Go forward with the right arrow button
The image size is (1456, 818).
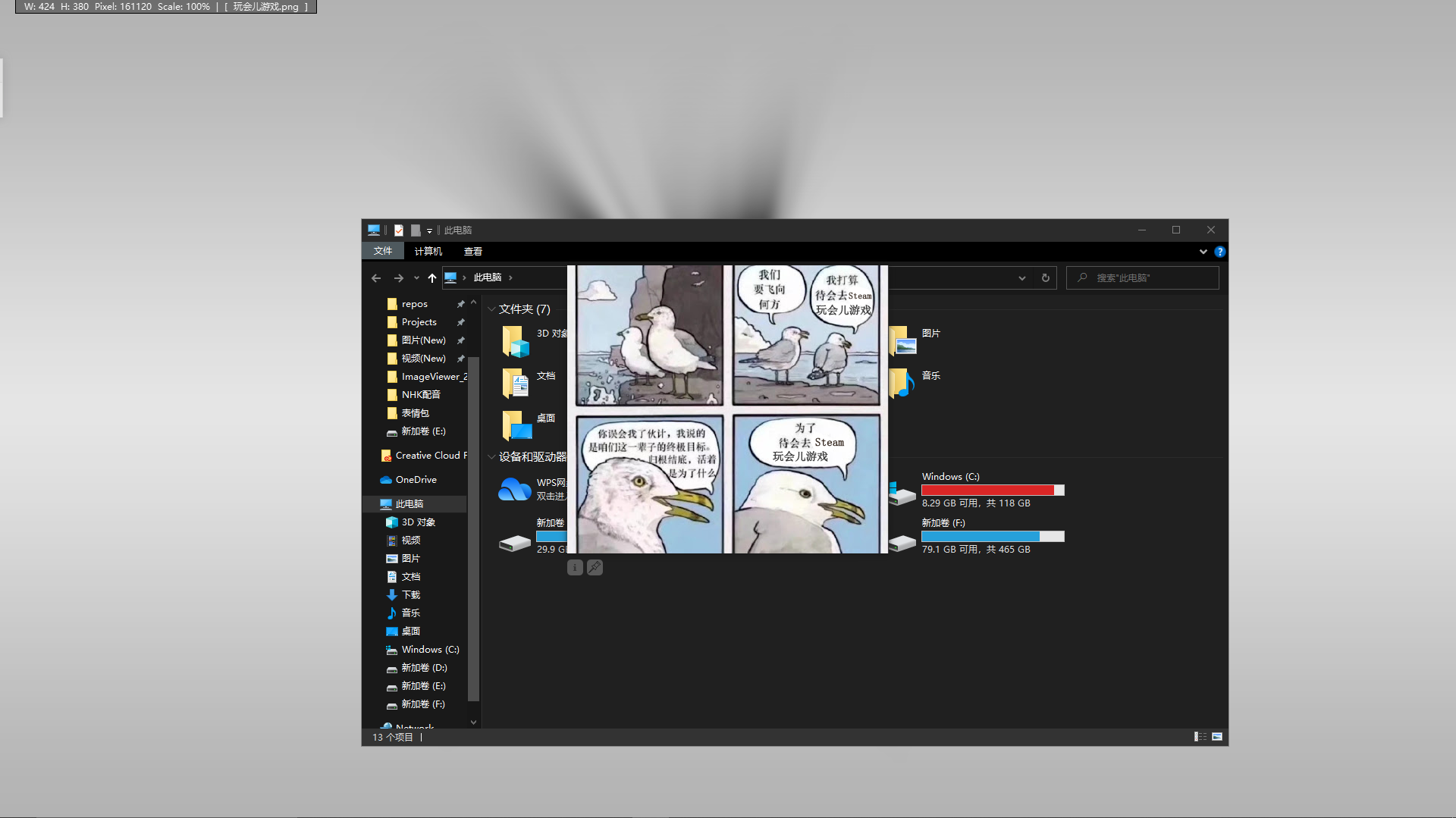399,278
